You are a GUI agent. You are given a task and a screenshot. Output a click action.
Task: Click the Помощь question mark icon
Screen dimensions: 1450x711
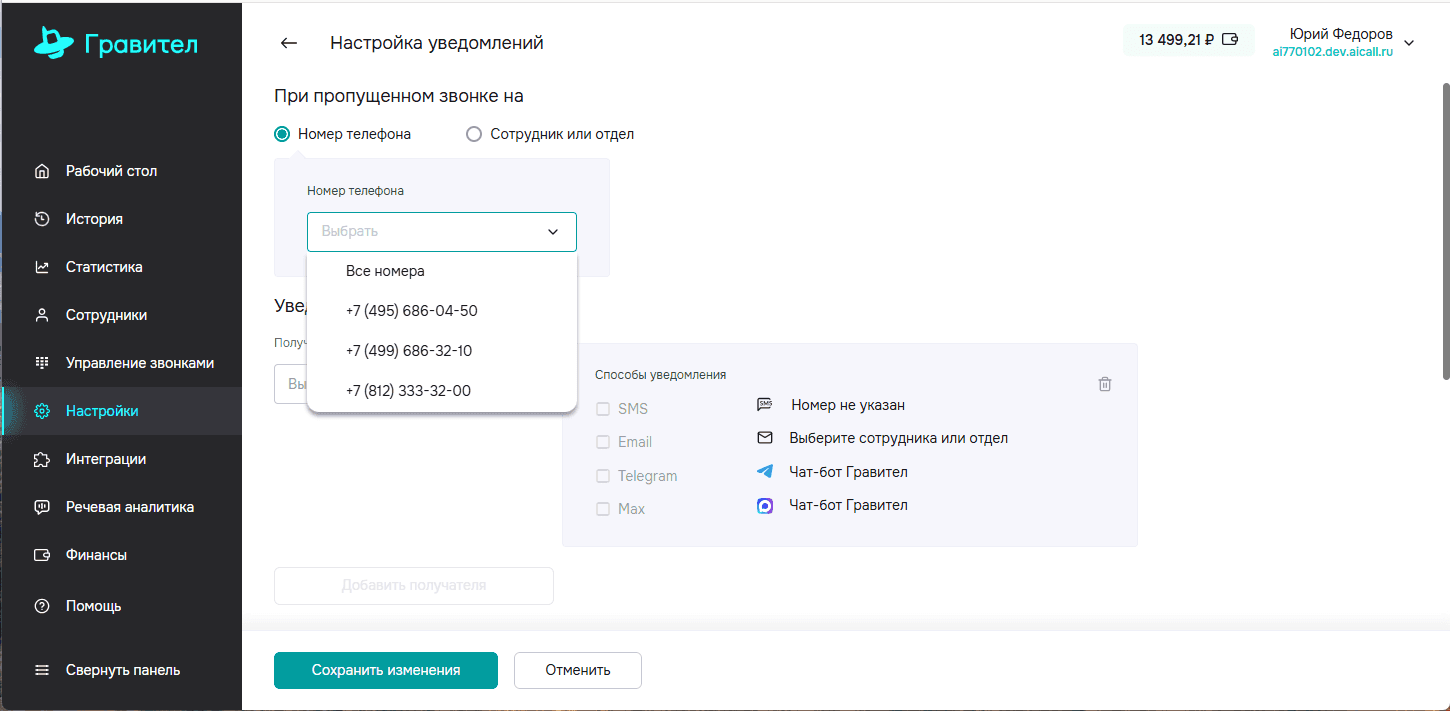pos(42,606)
